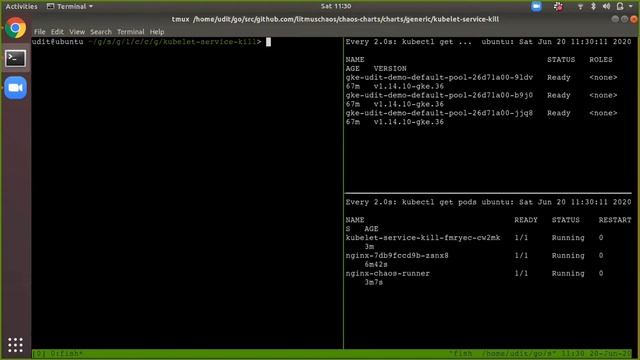Click Bluetooth icon in top panel
The image size is (640, 360).
coord(593,6)
